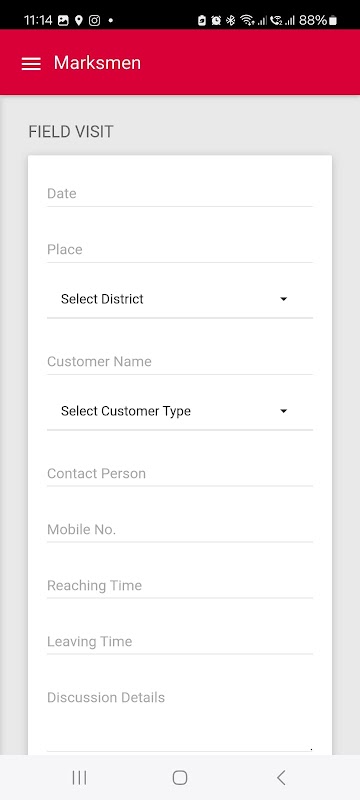
Task: Tap the Mobile No. field
Action: point(179,530)
